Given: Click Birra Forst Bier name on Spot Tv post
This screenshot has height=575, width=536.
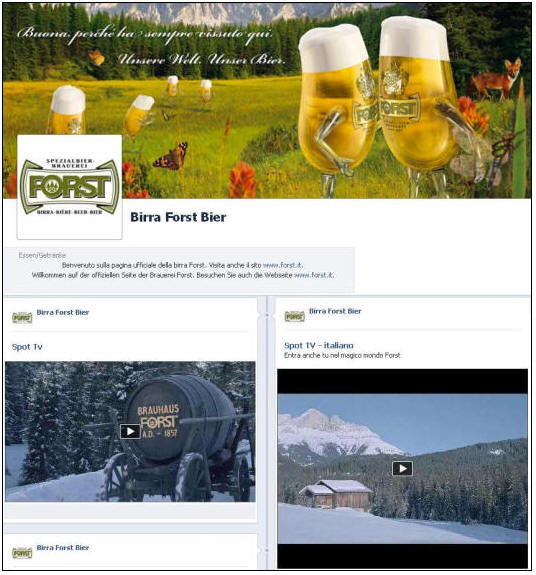Looking at the screenshot, I should click(63, 312).
